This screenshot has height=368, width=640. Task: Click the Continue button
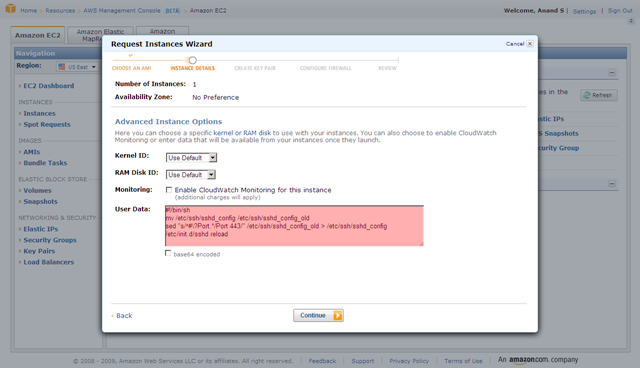point(318,315)
